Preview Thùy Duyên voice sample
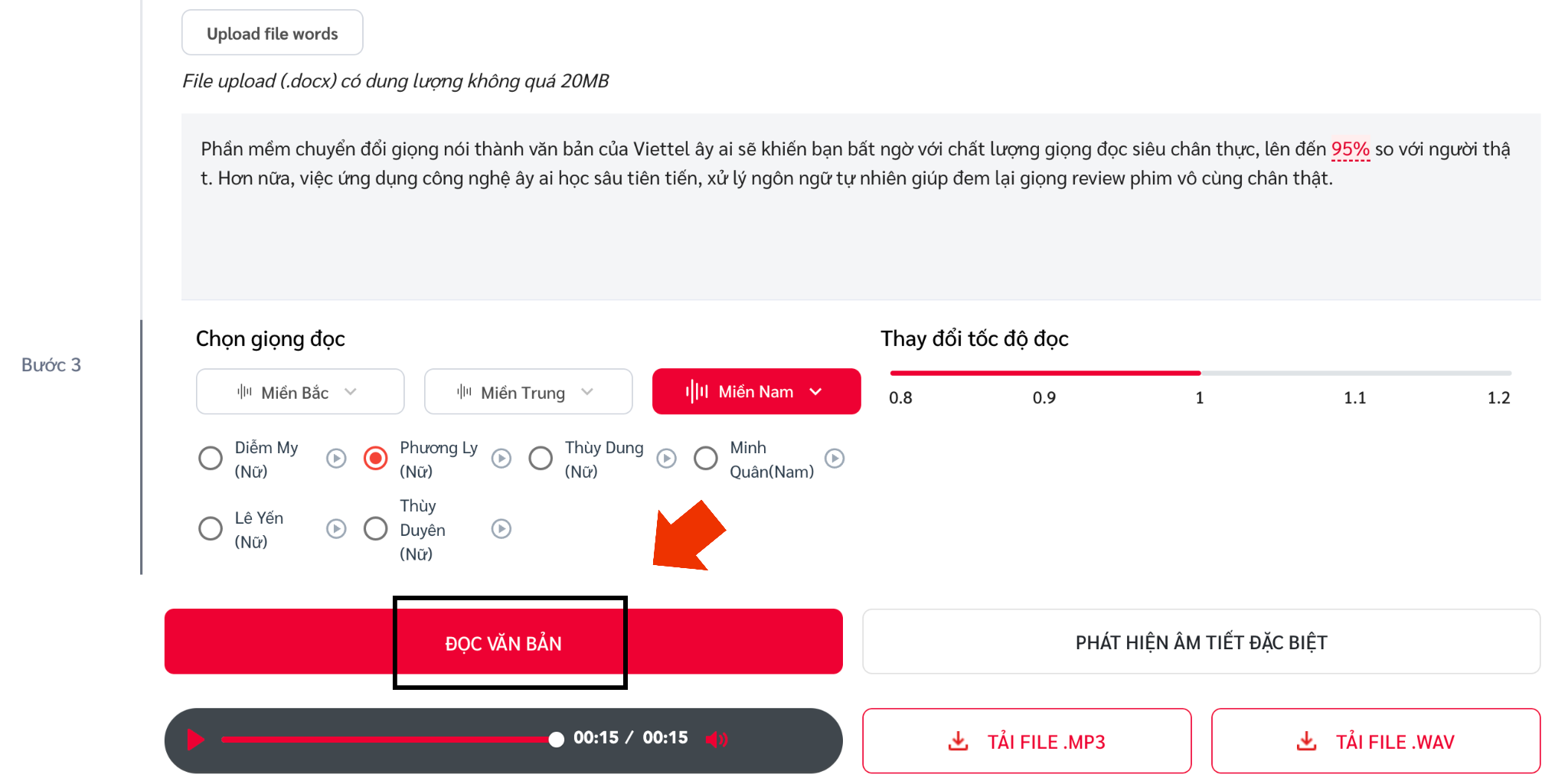This screenshot has width=1568, height=784. pyautogui.click(x=501, y=529)
